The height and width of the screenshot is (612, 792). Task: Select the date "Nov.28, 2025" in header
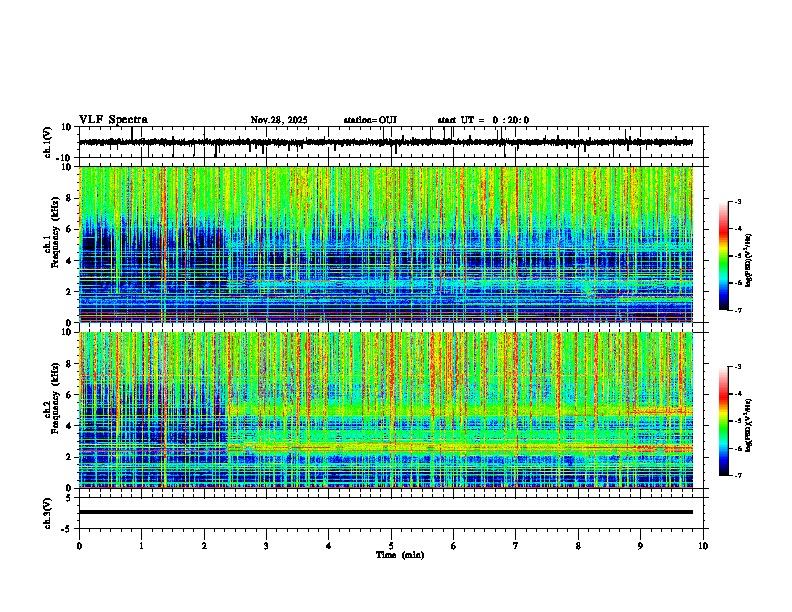279,120
